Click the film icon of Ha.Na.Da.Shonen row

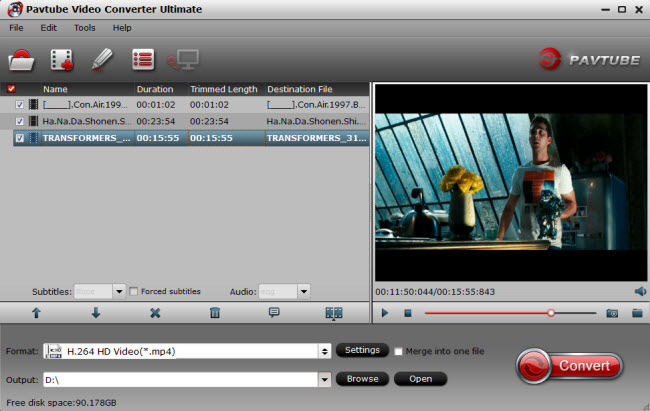coord(34,121)
